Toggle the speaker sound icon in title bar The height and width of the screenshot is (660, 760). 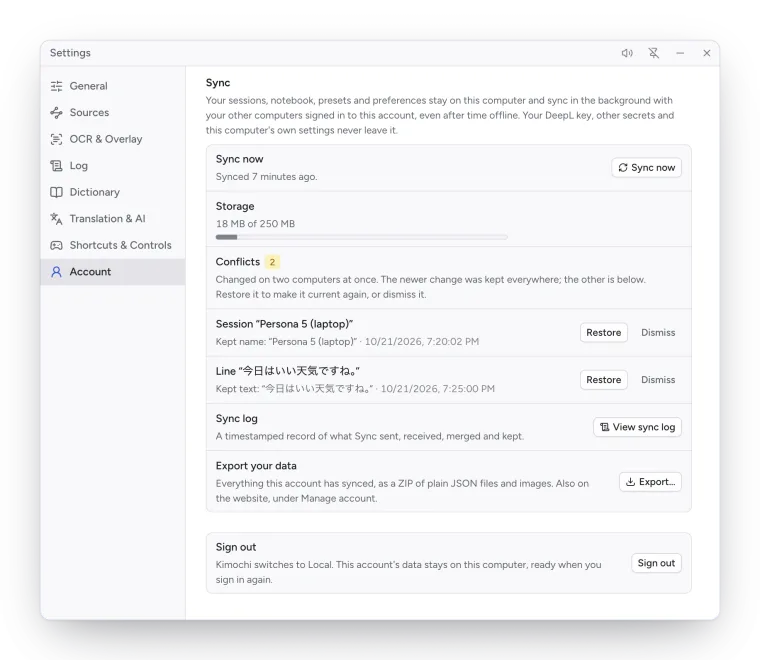pyautogui.click(x=627, y=53)
